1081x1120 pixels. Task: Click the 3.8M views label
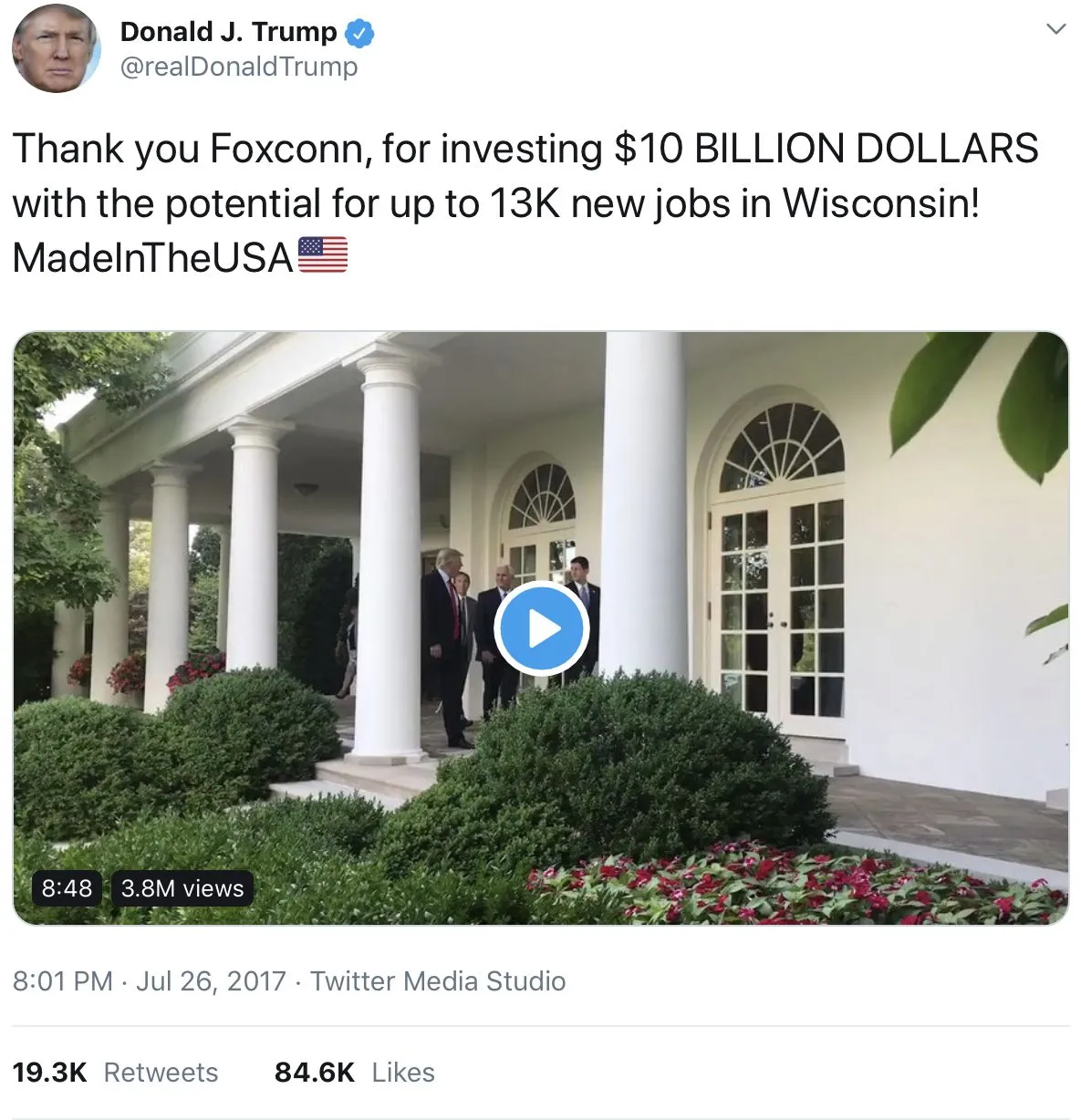tap(182, 887)
